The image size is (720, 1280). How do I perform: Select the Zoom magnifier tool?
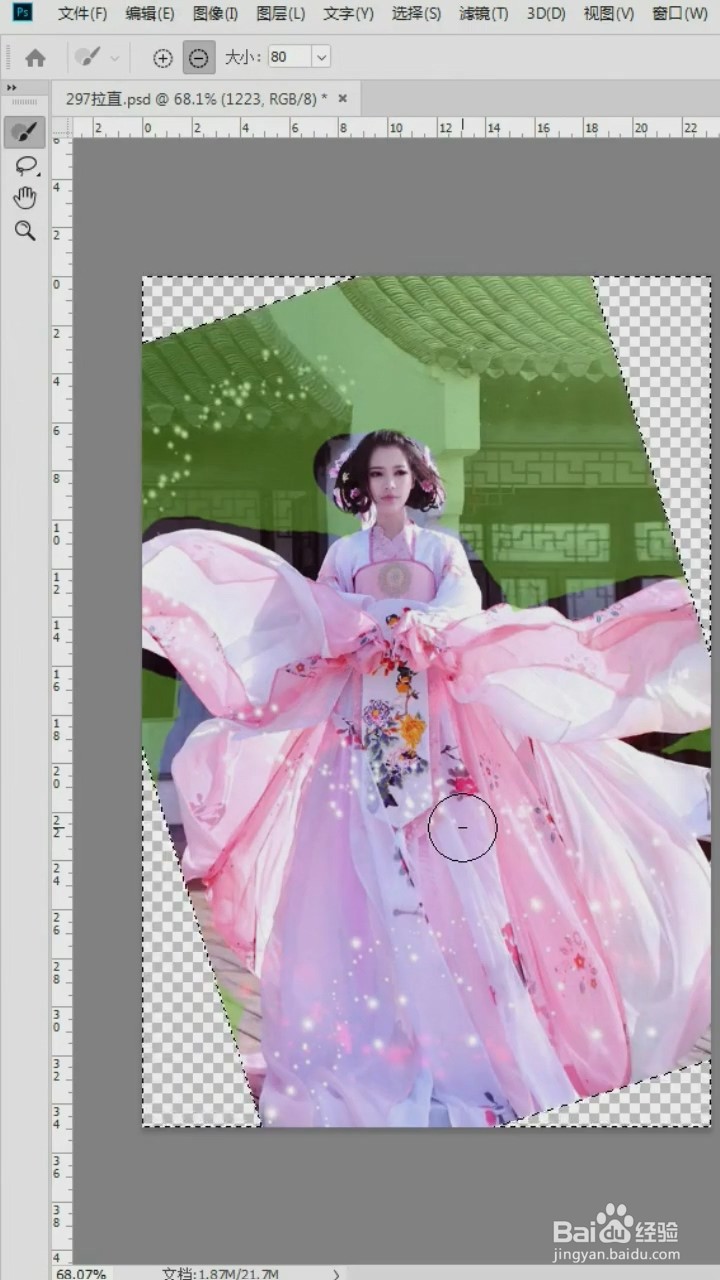pos(24,231)
